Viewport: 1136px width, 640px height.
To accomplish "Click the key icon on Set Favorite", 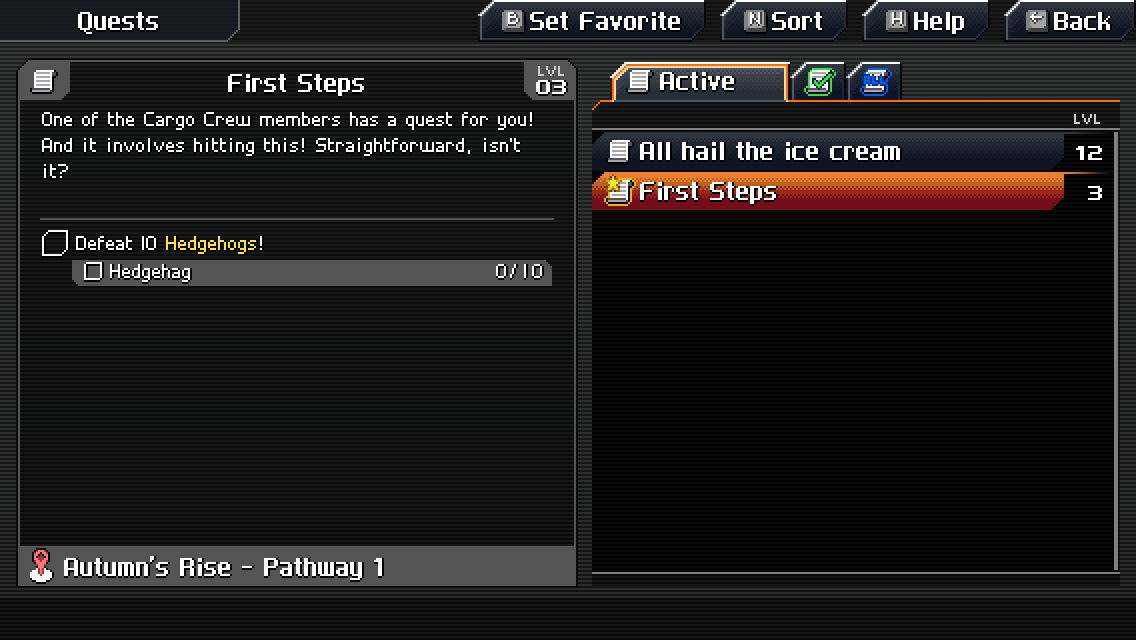I will click(x=512, y=21).
